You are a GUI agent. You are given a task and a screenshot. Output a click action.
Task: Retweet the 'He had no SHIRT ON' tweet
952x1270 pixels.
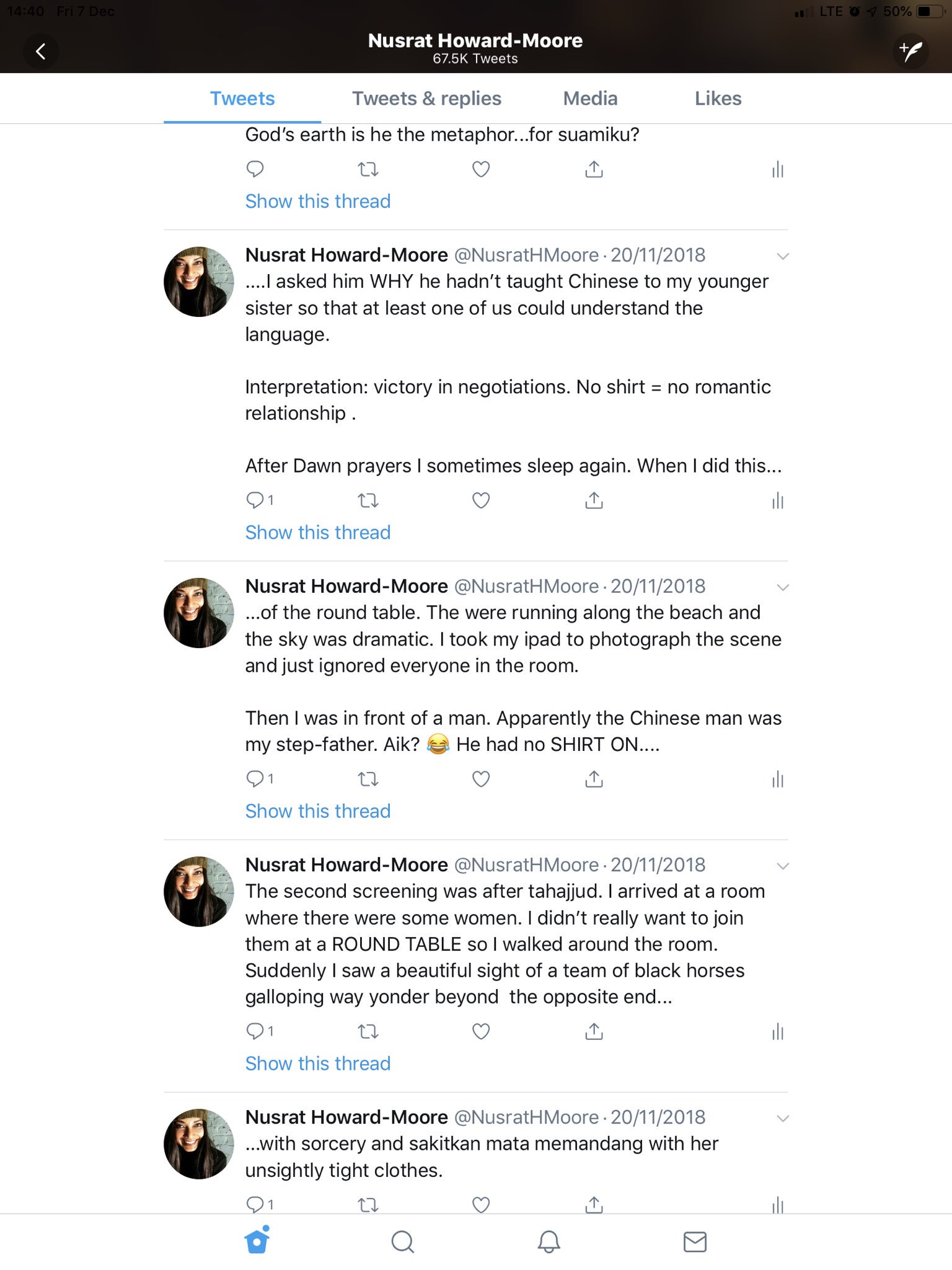pos(368,779)
